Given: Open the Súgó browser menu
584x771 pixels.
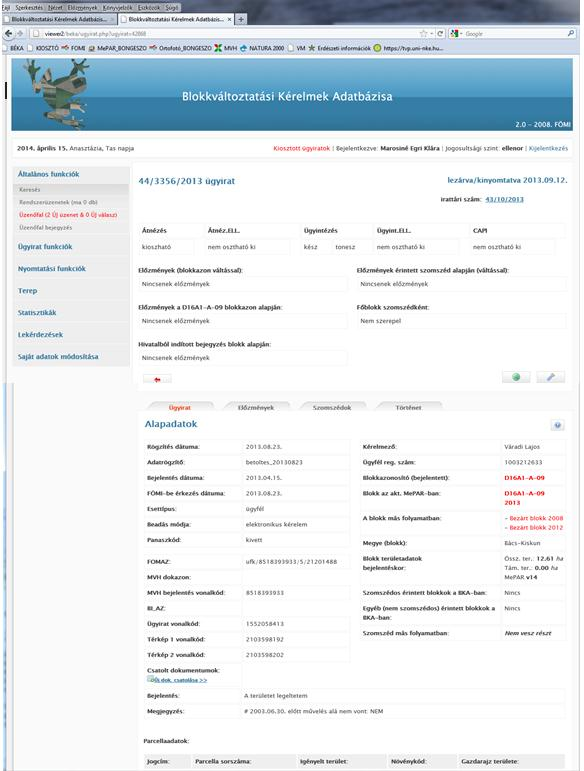Looking at the screenshot, I should click(172, 7).
